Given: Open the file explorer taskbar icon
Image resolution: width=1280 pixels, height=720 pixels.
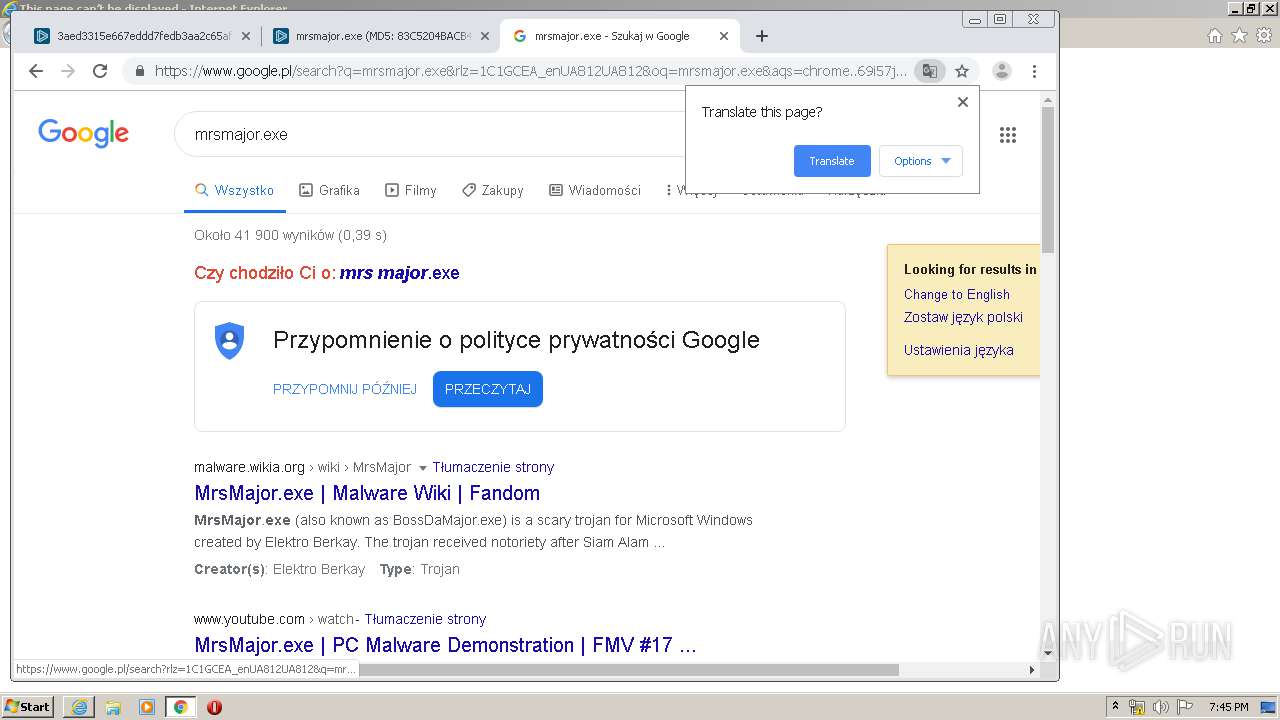Looking at the screenshot, I should coord(113,707).
